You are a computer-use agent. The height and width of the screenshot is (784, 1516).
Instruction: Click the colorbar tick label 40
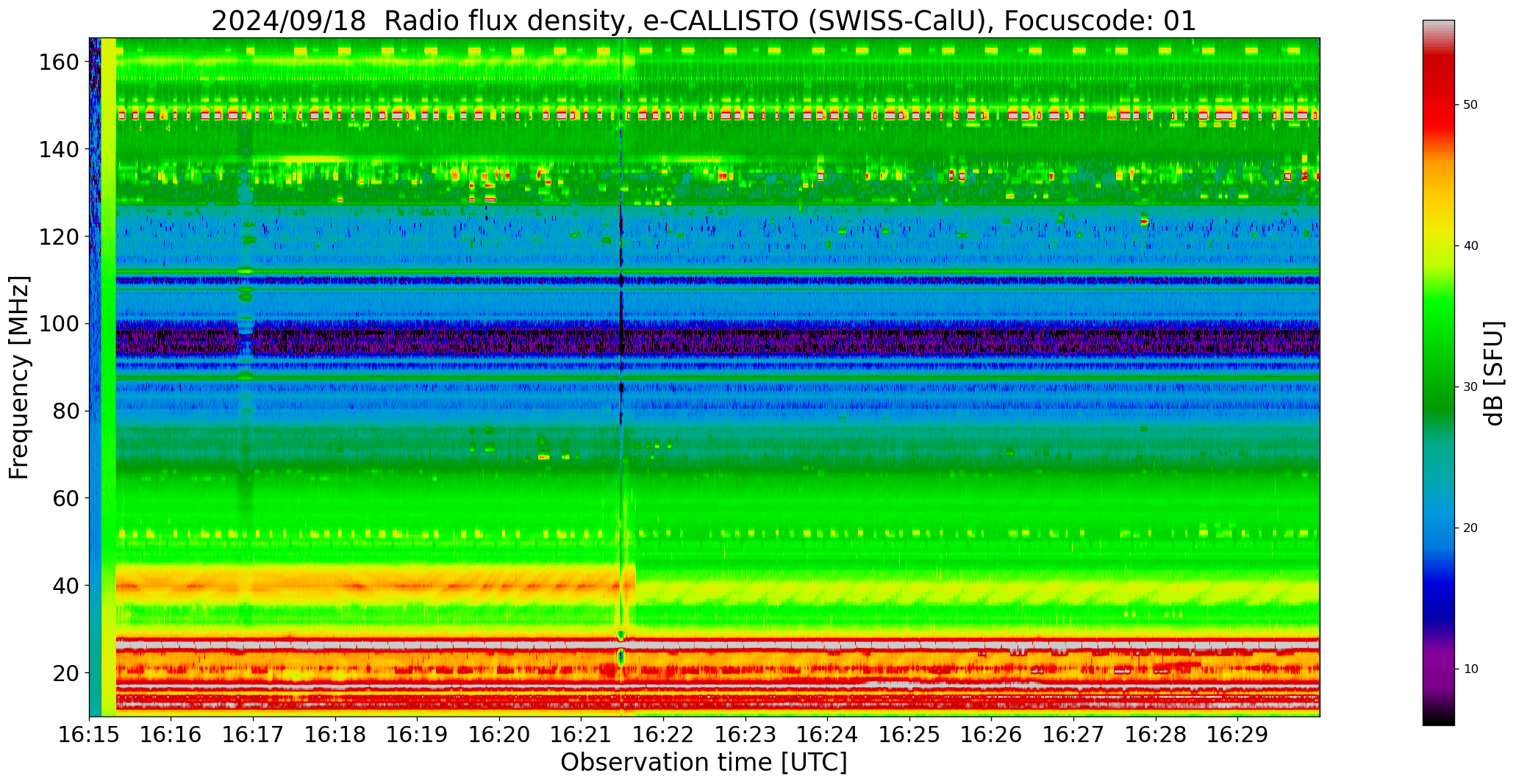(x=1470, y=246)
